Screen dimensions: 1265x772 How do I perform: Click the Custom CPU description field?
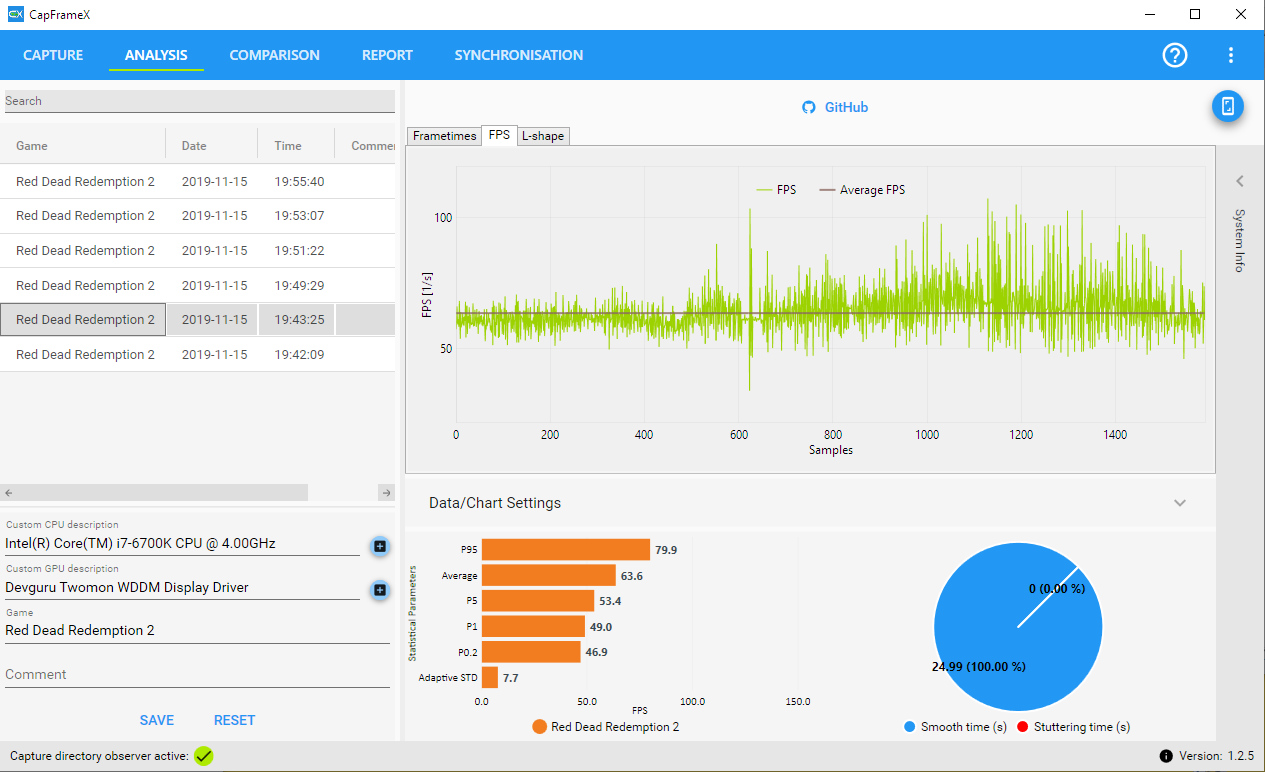tap(182, 544)
